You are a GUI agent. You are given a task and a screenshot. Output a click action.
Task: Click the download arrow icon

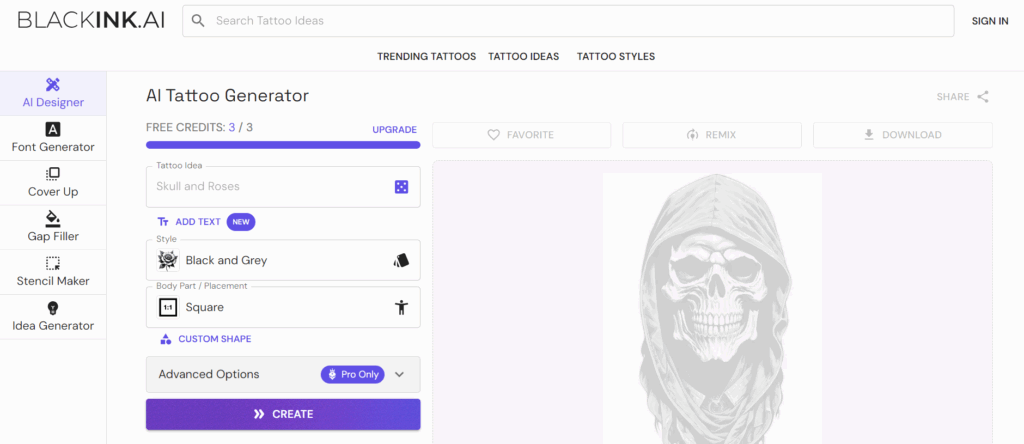pyautogui.click(x=869, y=135)
